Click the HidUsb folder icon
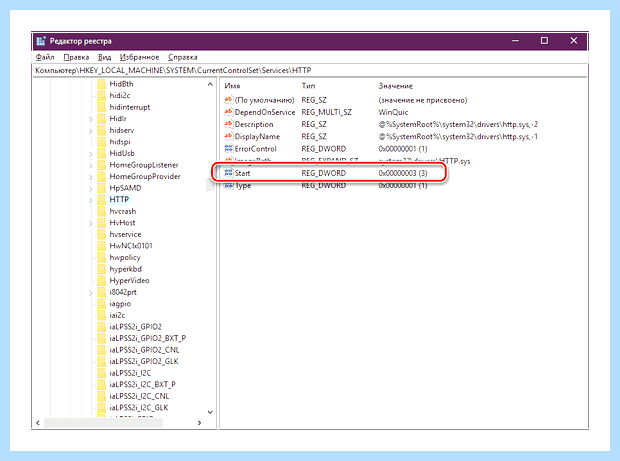Screen dimensions: 620x461 102,153
